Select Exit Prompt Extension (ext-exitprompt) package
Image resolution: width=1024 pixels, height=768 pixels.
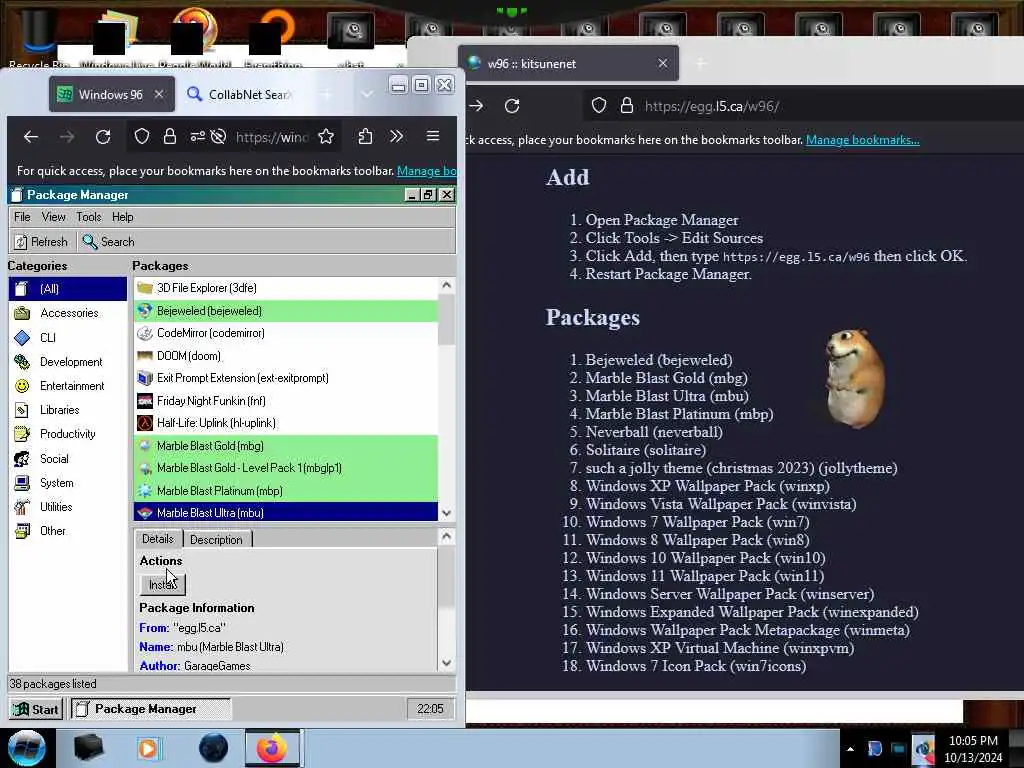285,378
